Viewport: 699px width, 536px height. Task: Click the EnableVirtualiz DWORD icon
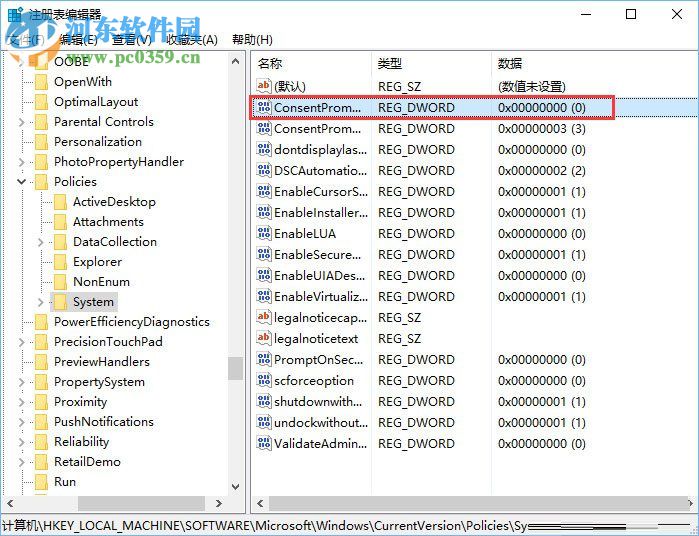tap(263, 296)
